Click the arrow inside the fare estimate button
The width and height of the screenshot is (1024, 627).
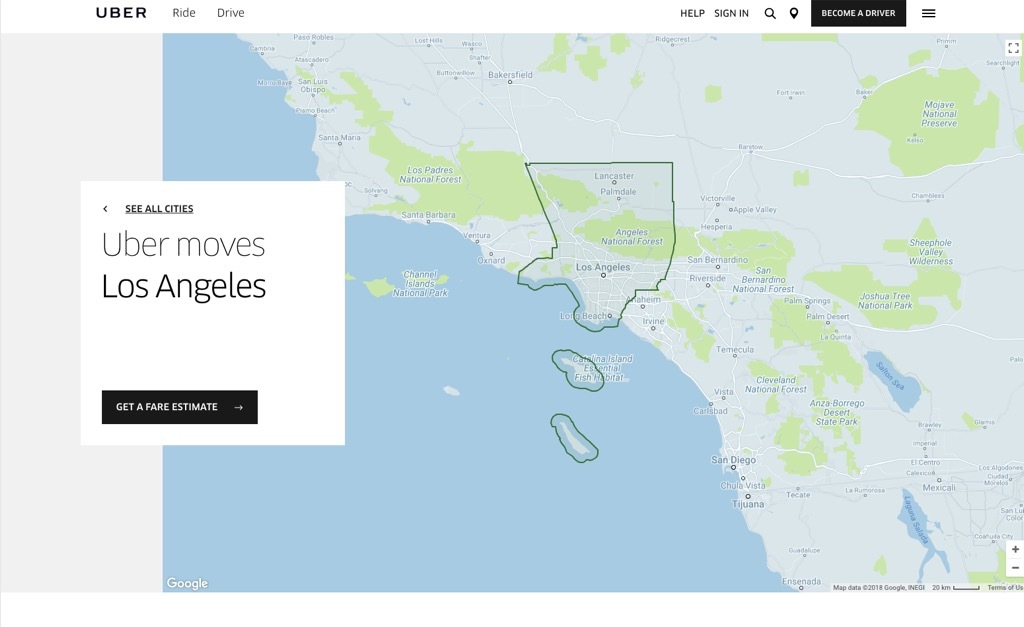click(x=238, y=407)
